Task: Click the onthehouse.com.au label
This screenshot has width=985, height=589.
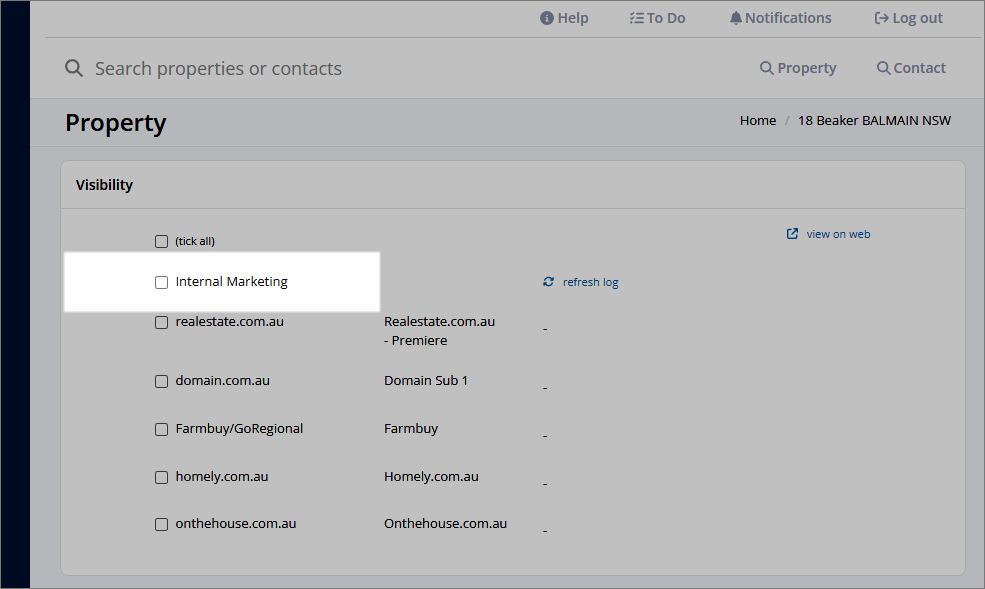Action: point(236,524)
